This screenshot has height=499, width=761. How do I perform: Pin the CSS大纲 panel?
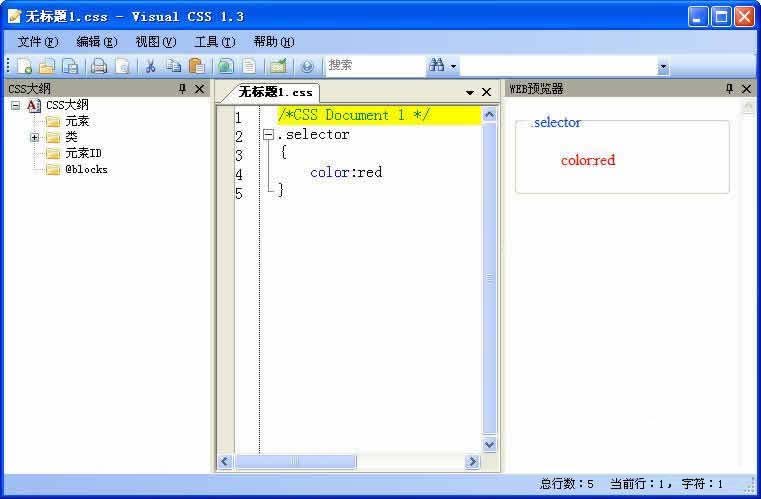[x=182, y=89]
